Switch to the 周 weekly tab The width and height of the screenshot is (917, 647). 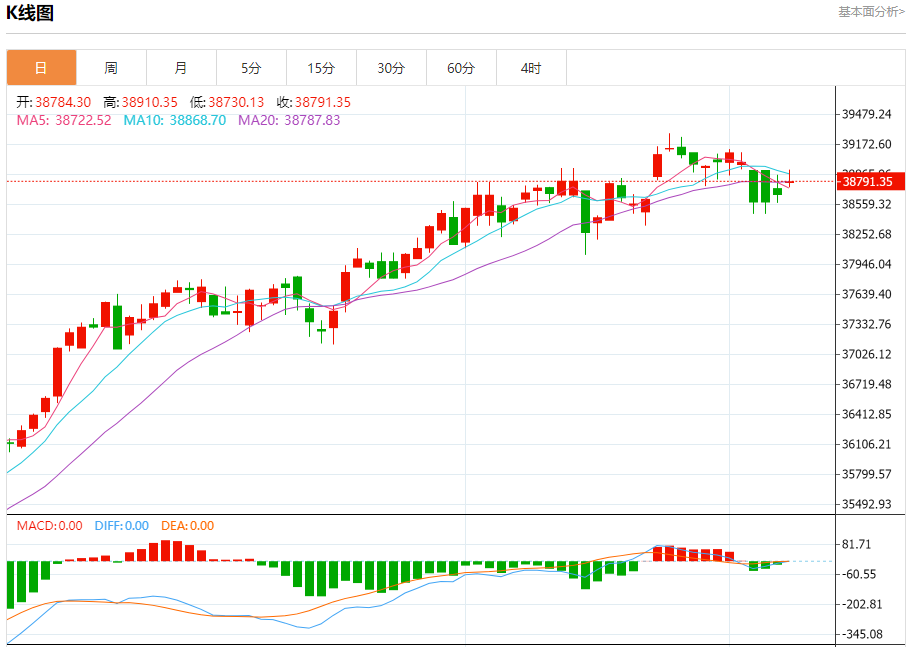click(111, 68)
